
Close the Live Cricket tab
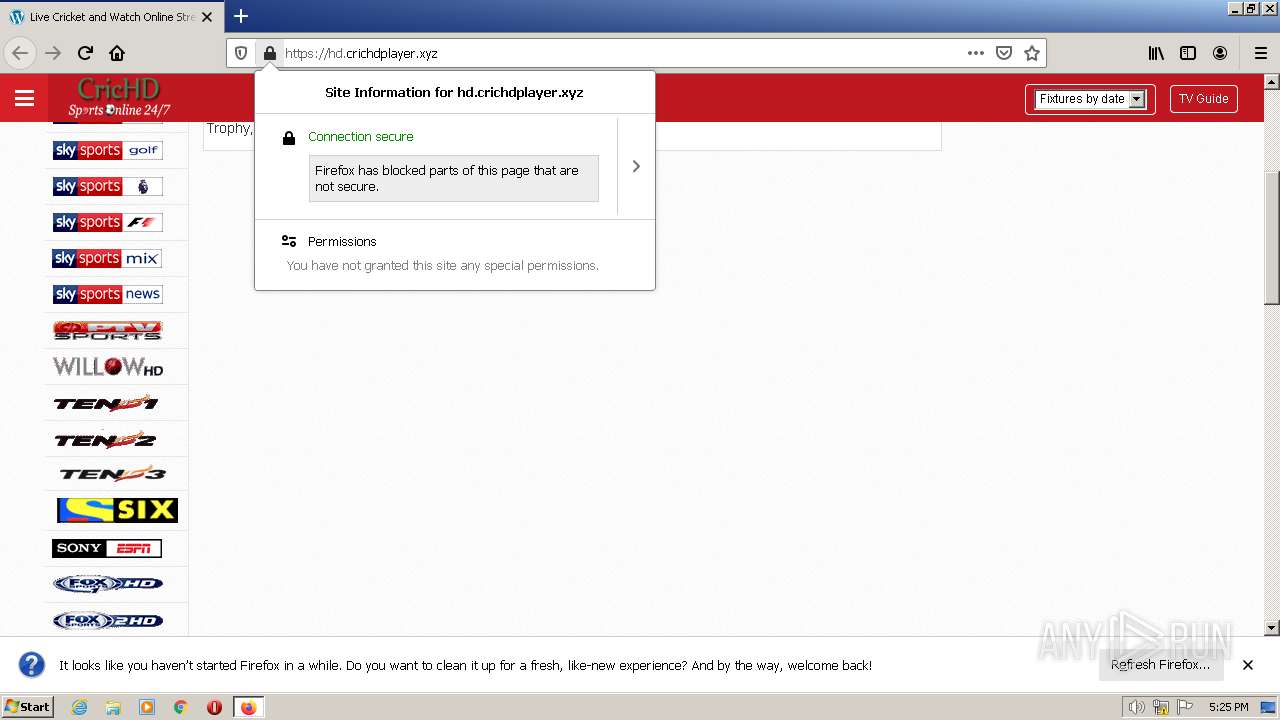point(207,17)
